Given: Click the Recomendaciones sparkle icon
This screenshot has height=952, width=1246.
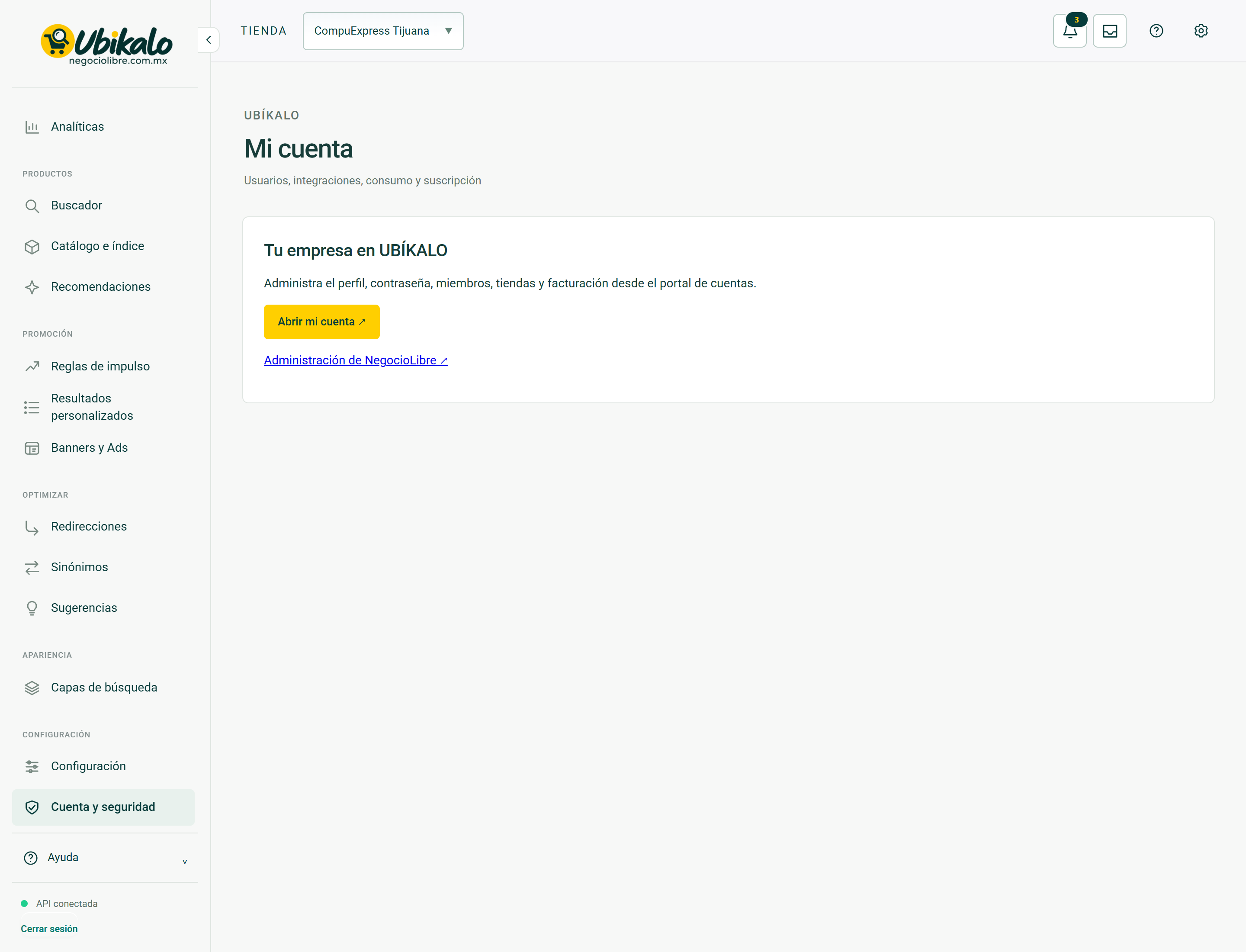Looking at the screenshot, I should point(32,287).
